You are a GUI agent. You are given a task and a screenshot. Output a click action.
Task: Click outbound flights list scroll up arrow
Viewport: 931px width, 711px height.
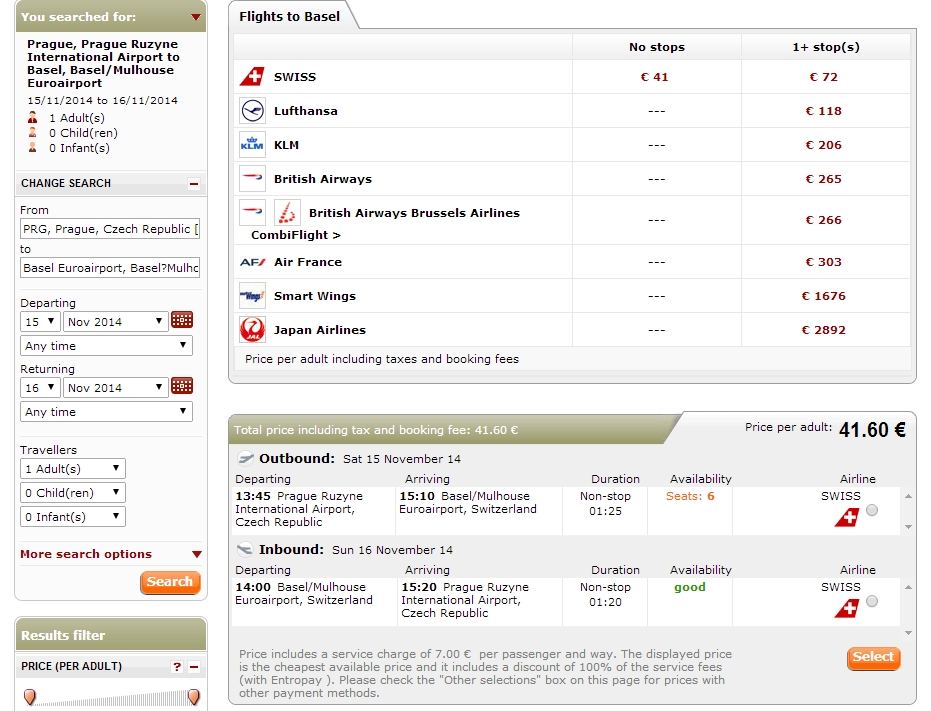pos(908,496)
